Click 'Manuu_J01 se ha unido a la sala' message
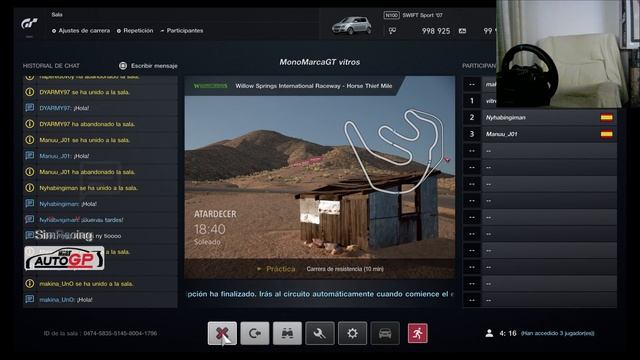640x360 pixels. click(x=84, y=140)
